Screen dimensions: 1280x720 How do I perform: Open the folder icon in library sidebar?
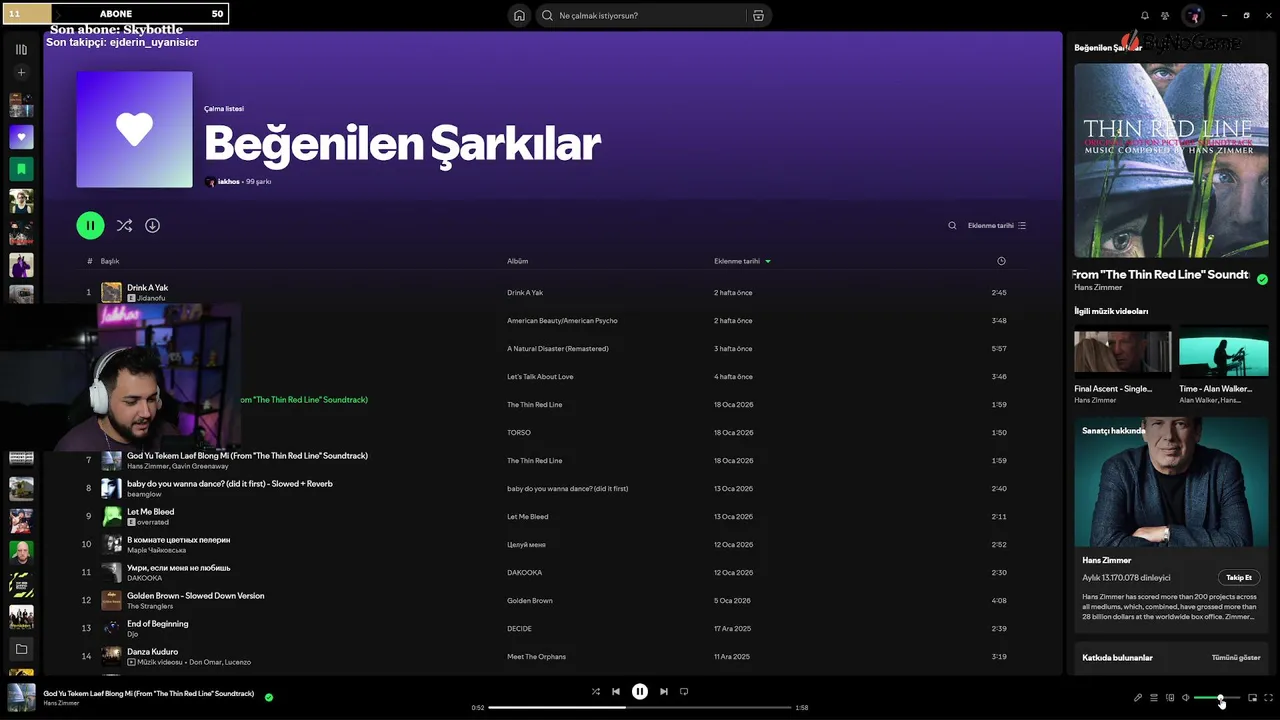click(21, 649)
